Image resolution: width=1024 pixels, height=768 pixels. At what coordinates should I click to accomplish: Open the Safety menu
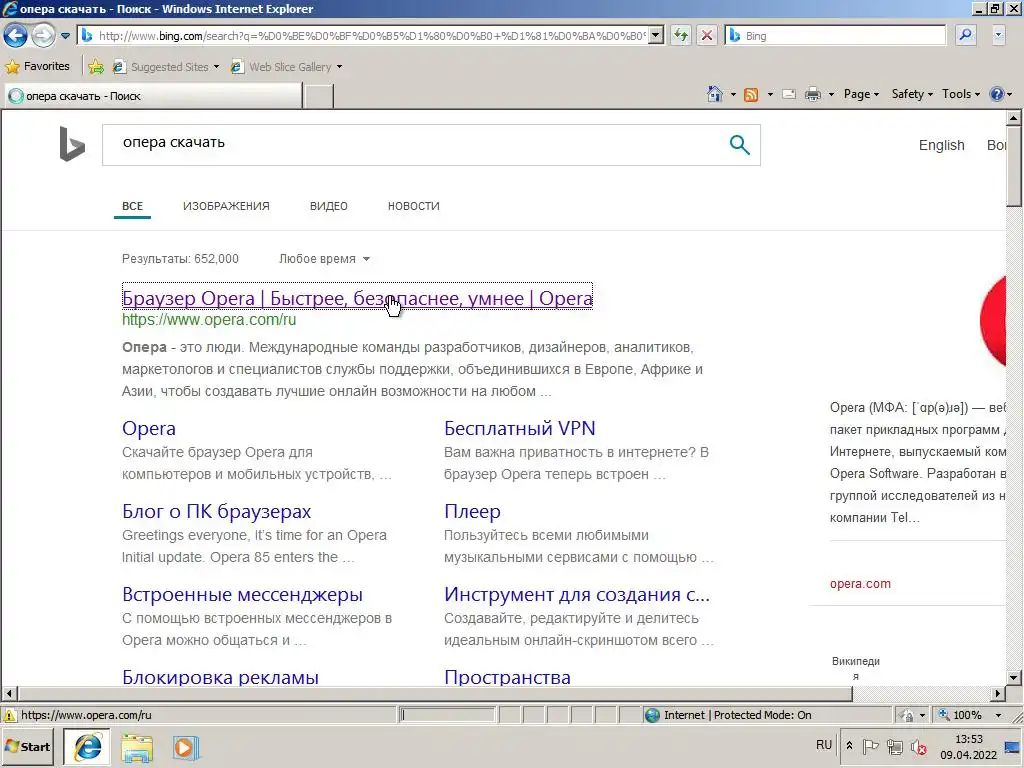tap(912, 94)
